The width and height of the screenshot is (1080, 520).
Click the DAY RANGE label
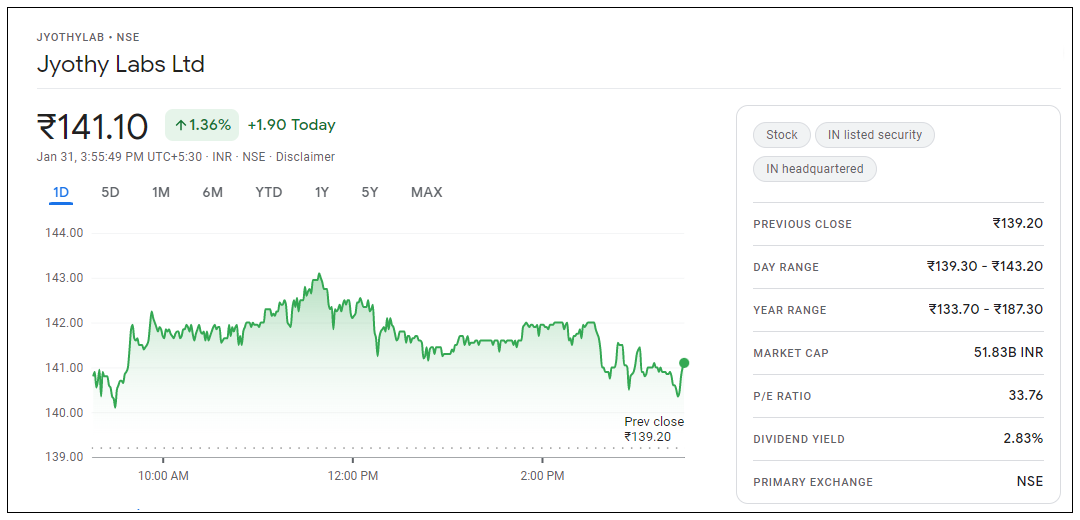tap(786, 267)
